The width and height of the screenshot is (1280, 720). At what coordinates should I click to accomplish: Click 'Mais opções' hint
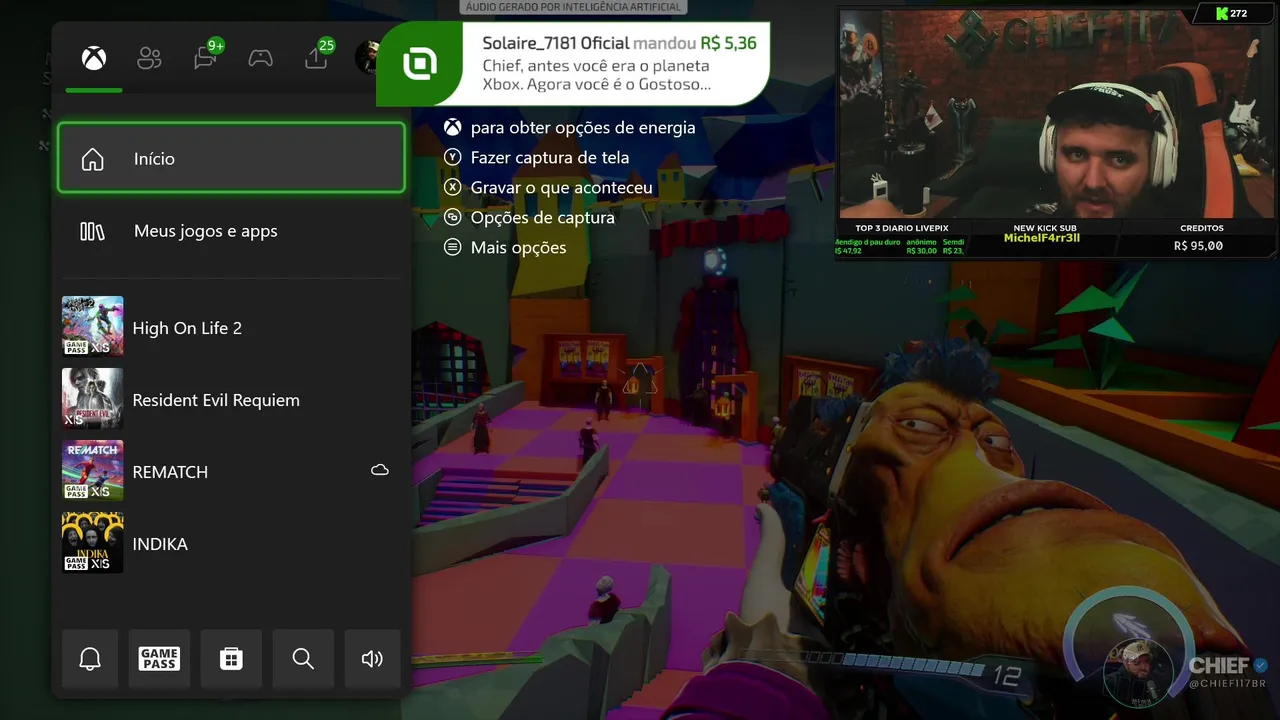(x=518, y=248)
